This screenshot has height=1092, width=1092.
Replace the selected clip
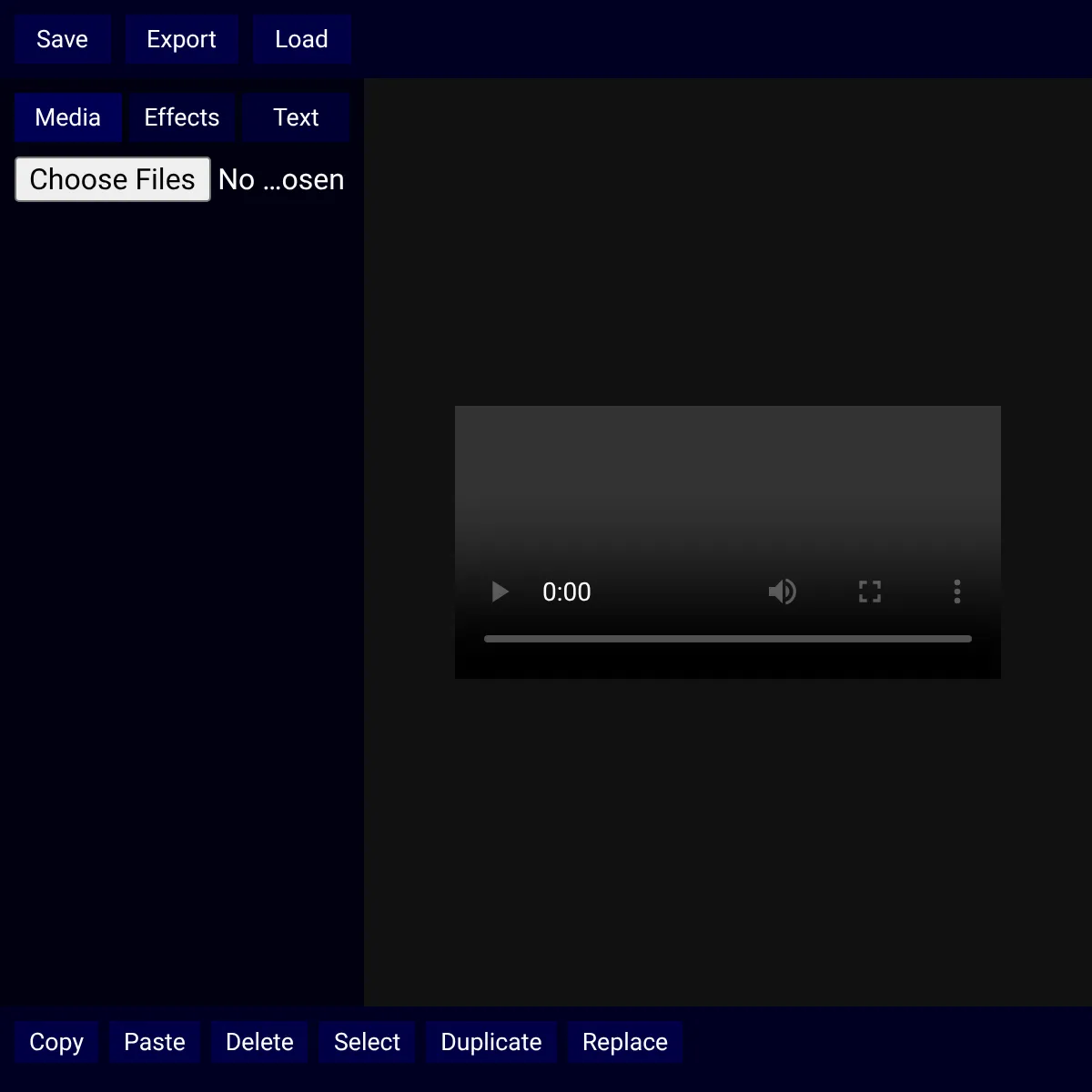[625, 1042]
